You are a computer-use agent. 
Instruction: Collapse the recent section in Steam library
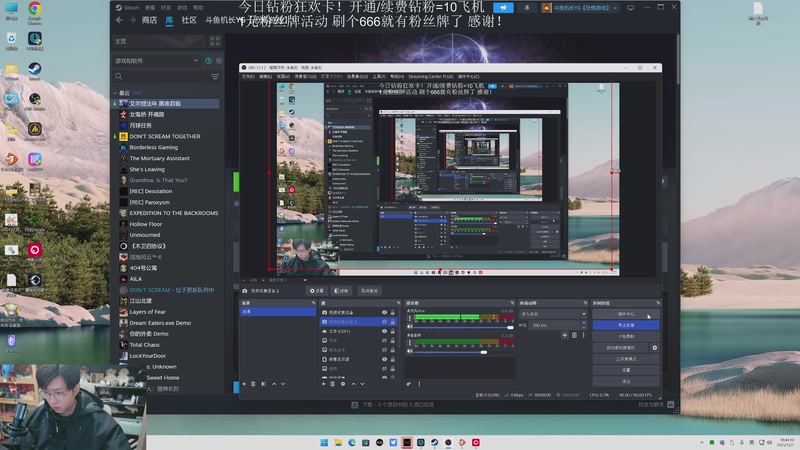(115, 93)
